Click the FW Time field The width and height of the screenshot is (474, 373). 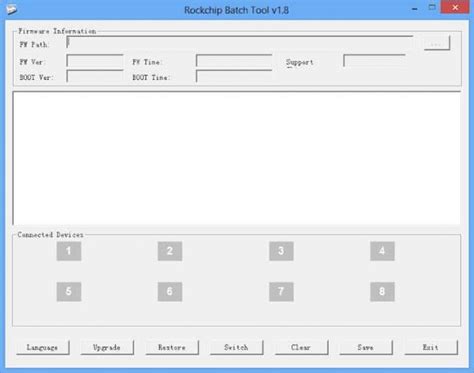234,61
